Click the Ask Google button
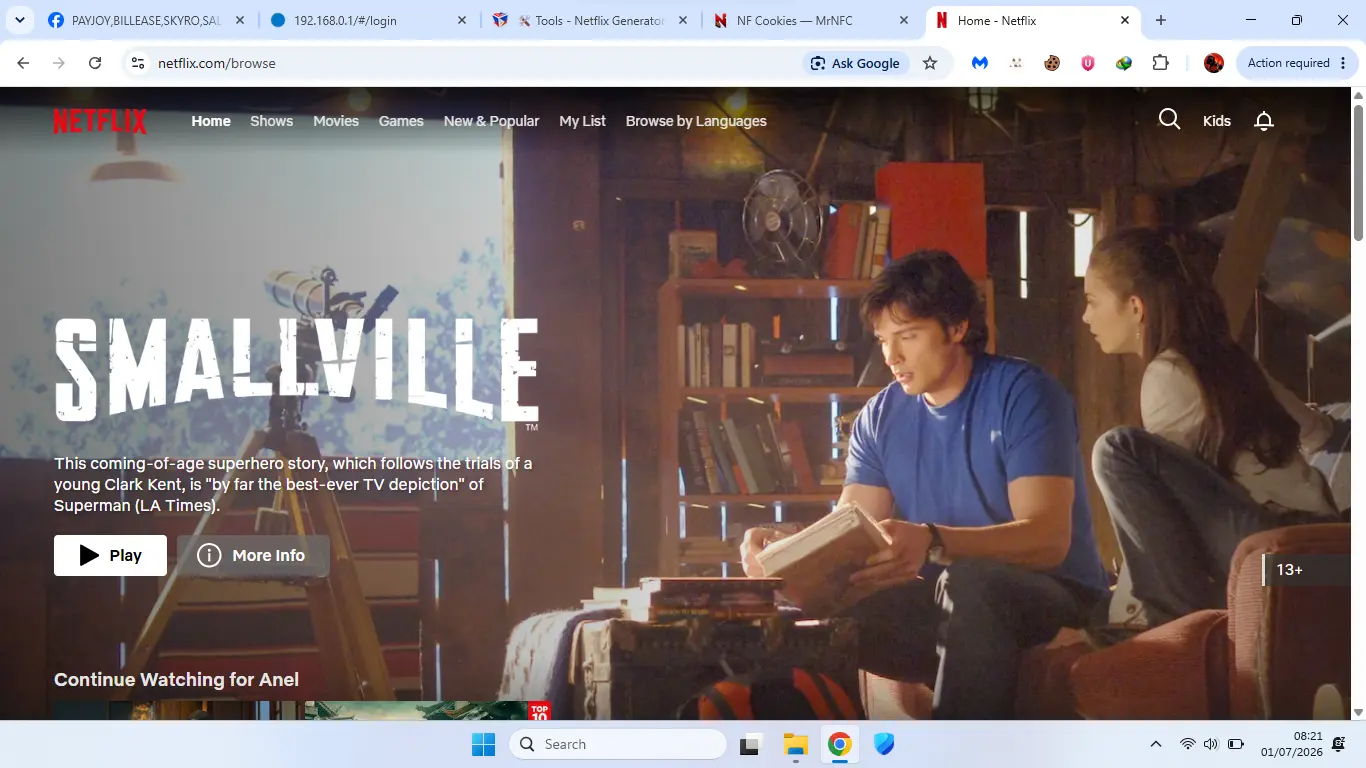This screenshot has height=768, width=1366. pos(855,63)
